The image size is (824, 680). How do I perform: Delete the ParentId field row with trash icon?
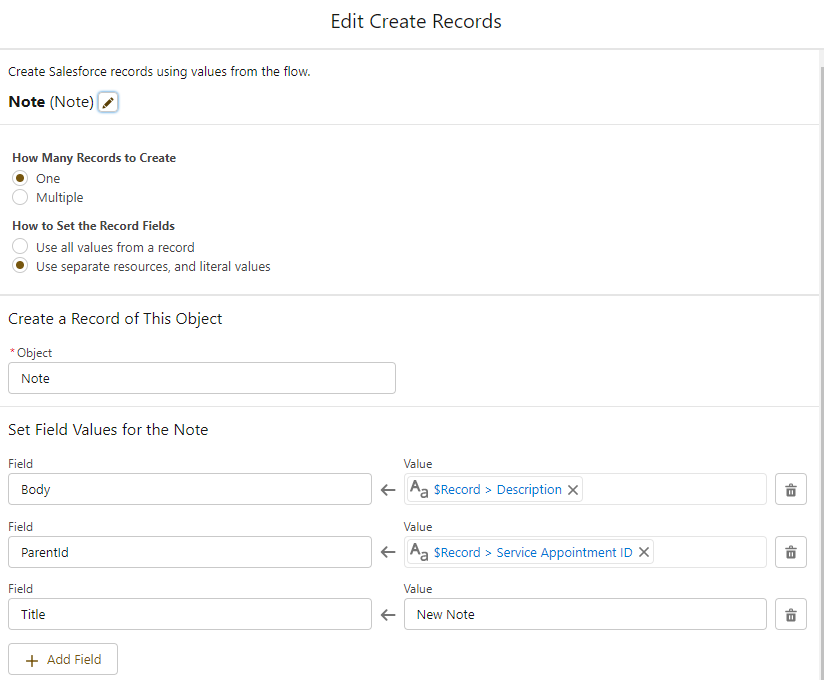coord(790,552)
